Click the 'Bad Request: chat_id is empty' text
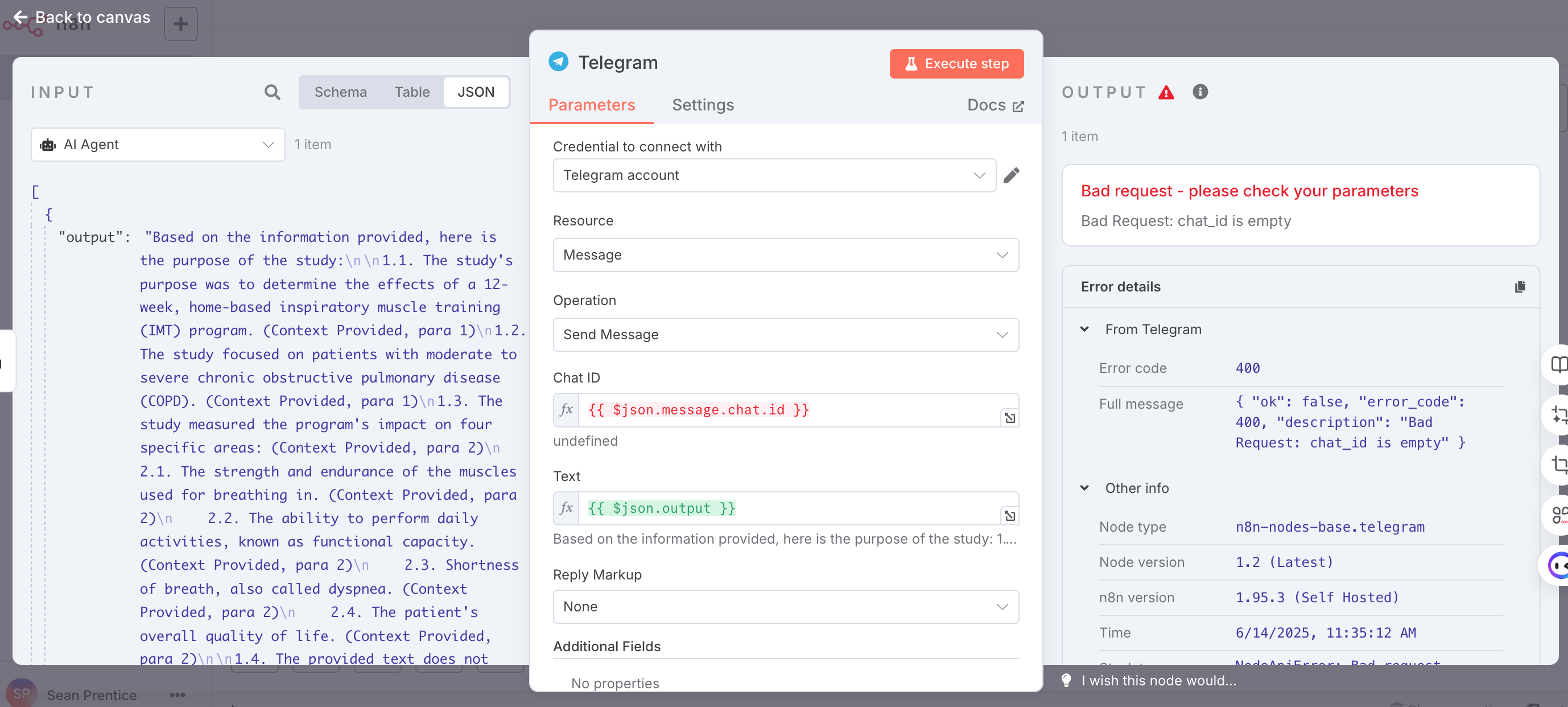 pos(1185,221)
